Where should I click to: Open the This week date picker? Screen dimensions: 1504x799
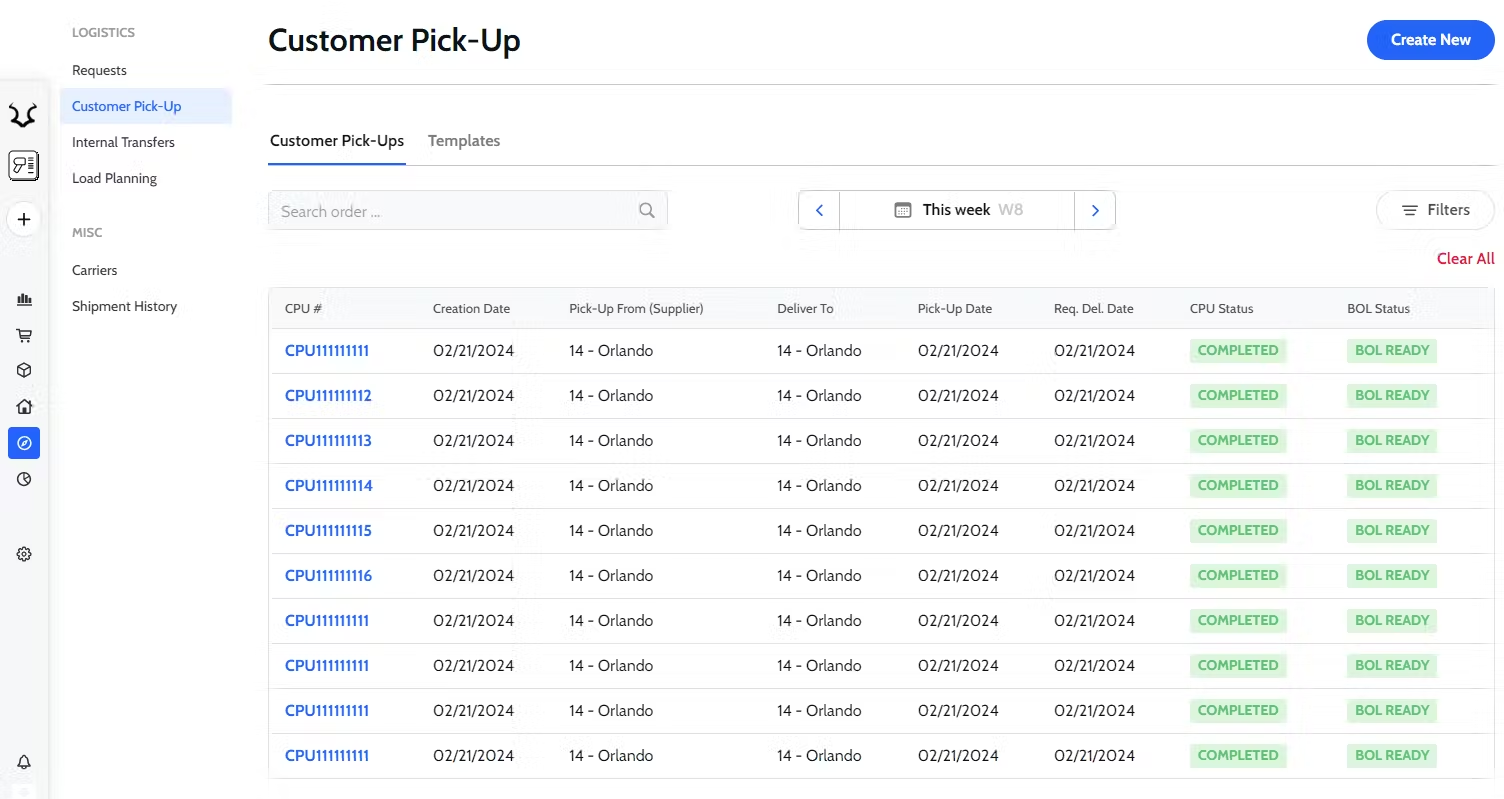(957, 210)
